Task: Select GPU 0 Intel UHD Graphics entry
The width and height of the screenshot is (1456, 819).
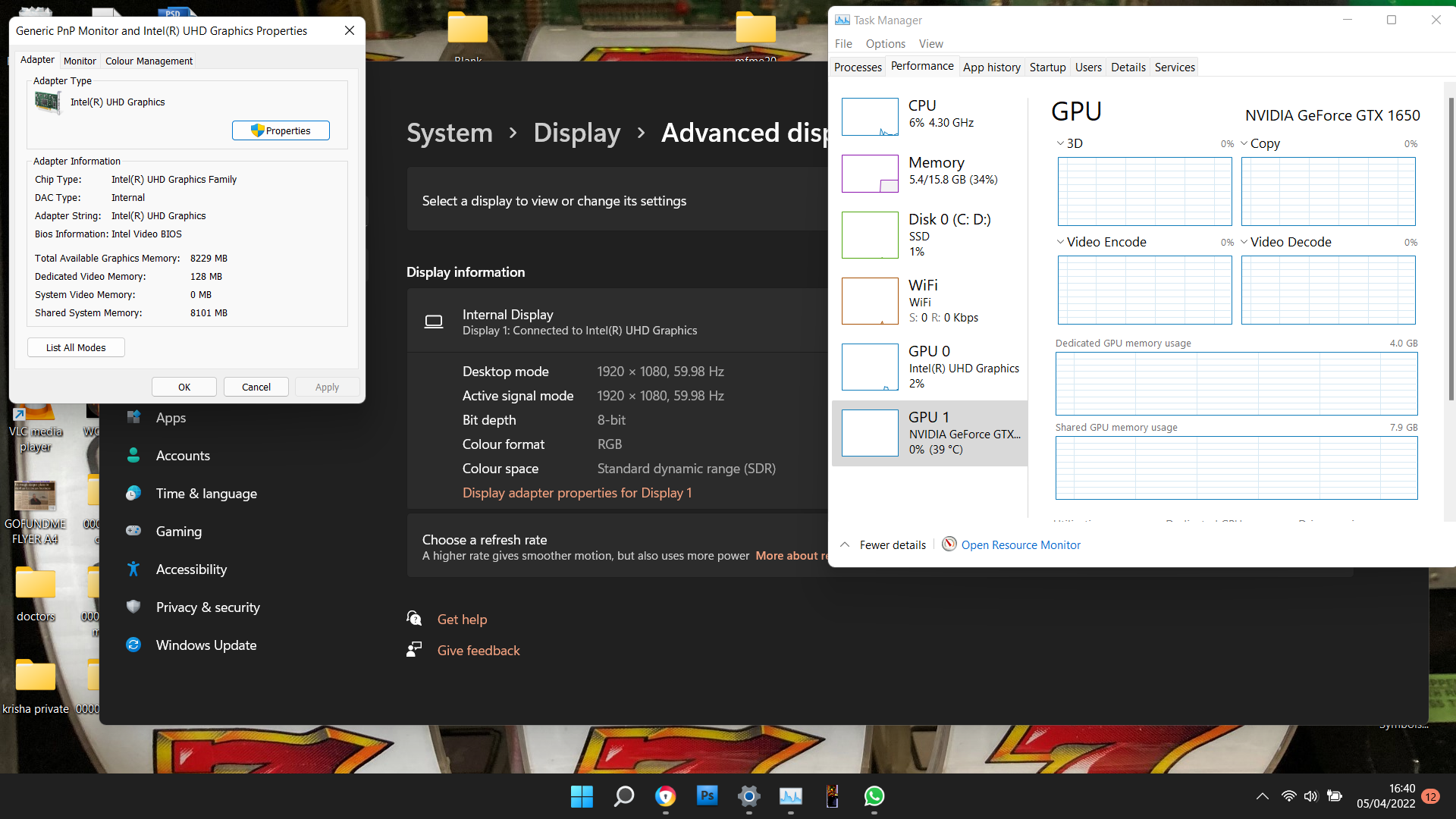Action: 930,366
